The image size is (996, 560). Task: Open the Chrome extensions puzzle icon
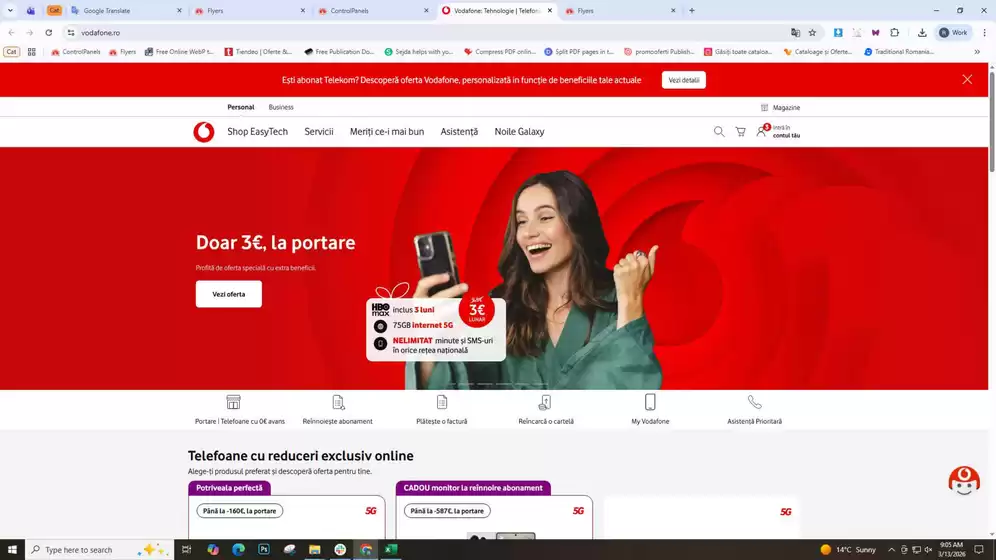point(894,32)
